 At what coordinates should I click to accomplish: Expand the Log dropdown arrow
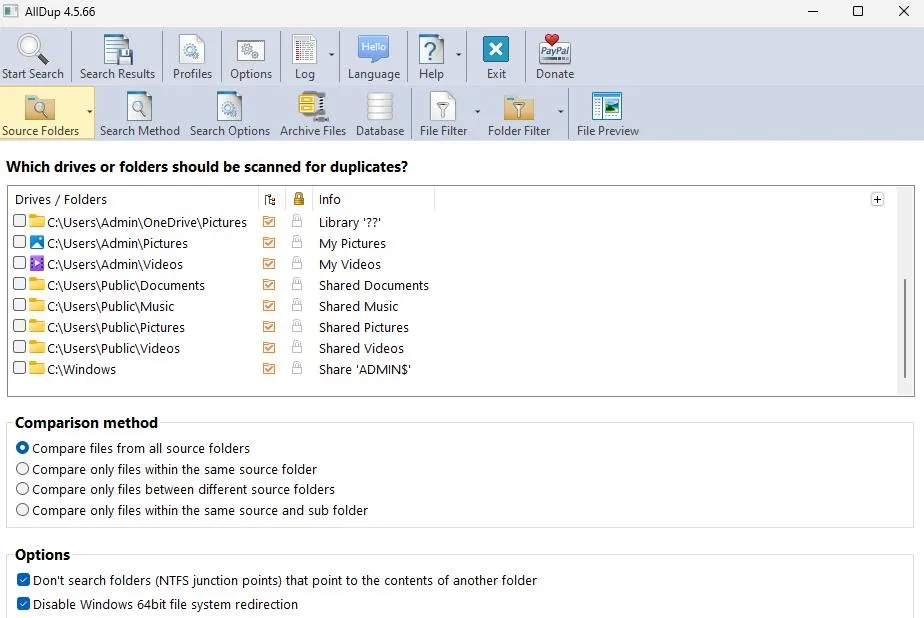[x=331, y=55]
